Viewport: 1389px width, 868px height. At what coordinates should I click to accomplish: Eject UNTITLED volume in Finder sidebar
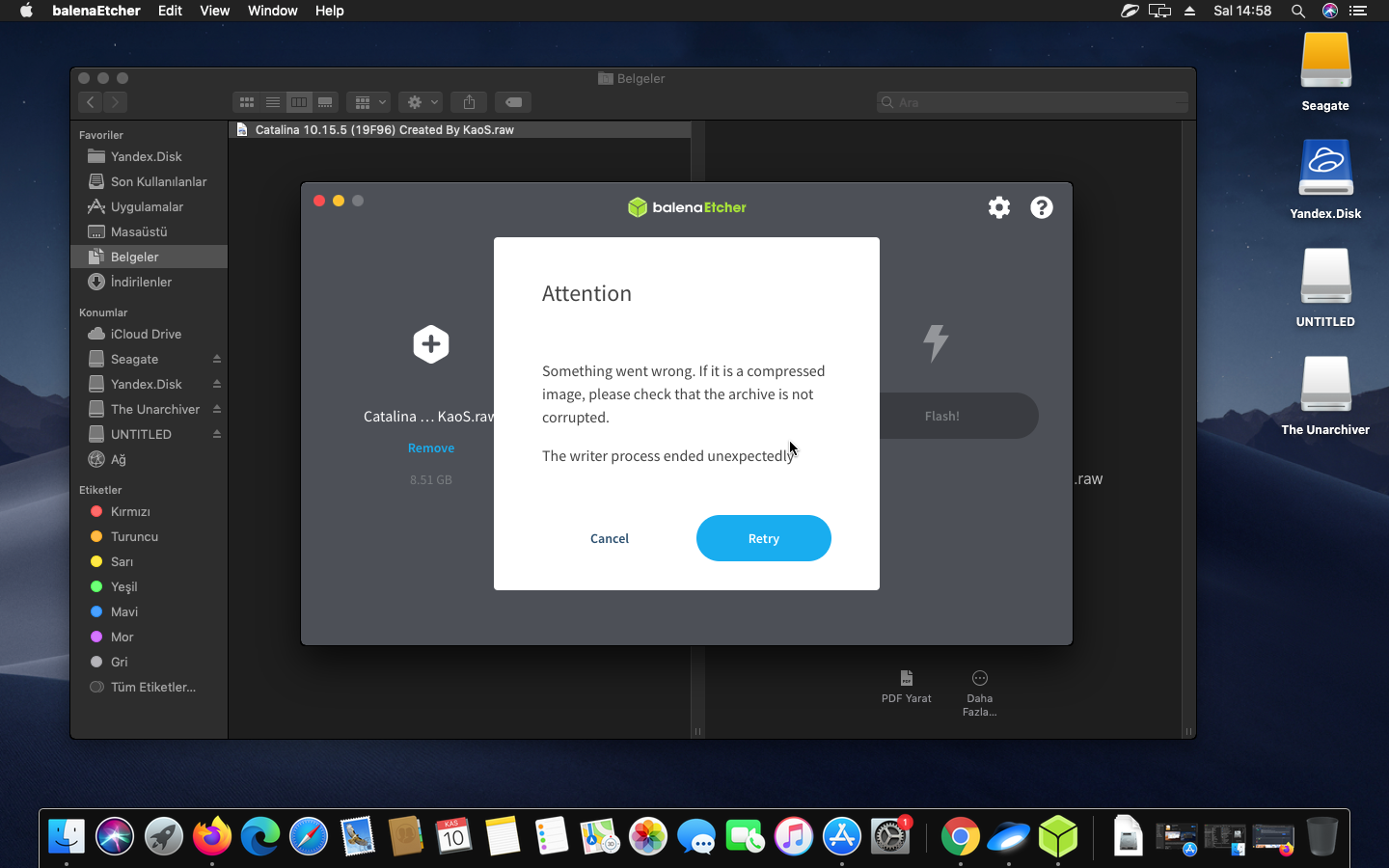pyautogui.click(x=217, y=434)
